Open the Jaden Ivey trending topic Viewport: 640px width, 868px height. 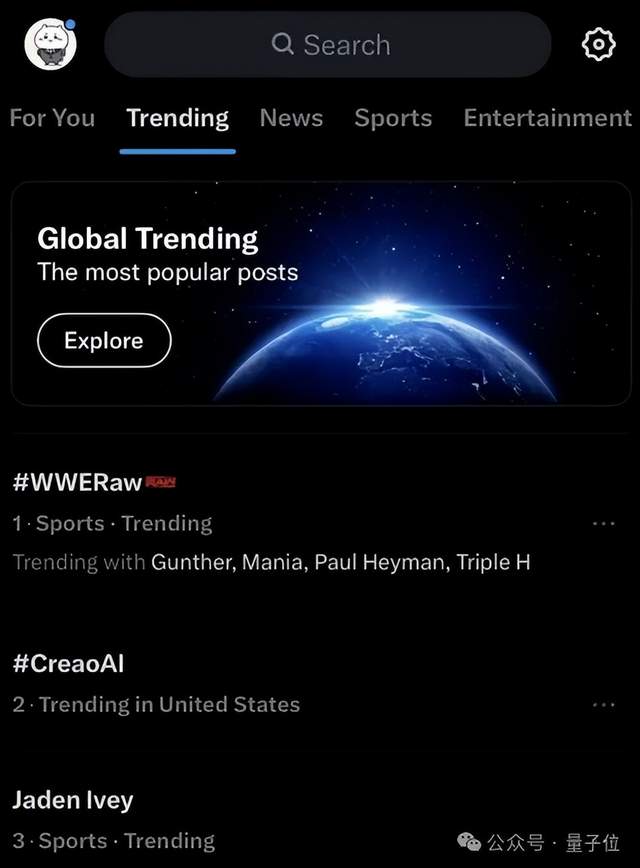72,800
